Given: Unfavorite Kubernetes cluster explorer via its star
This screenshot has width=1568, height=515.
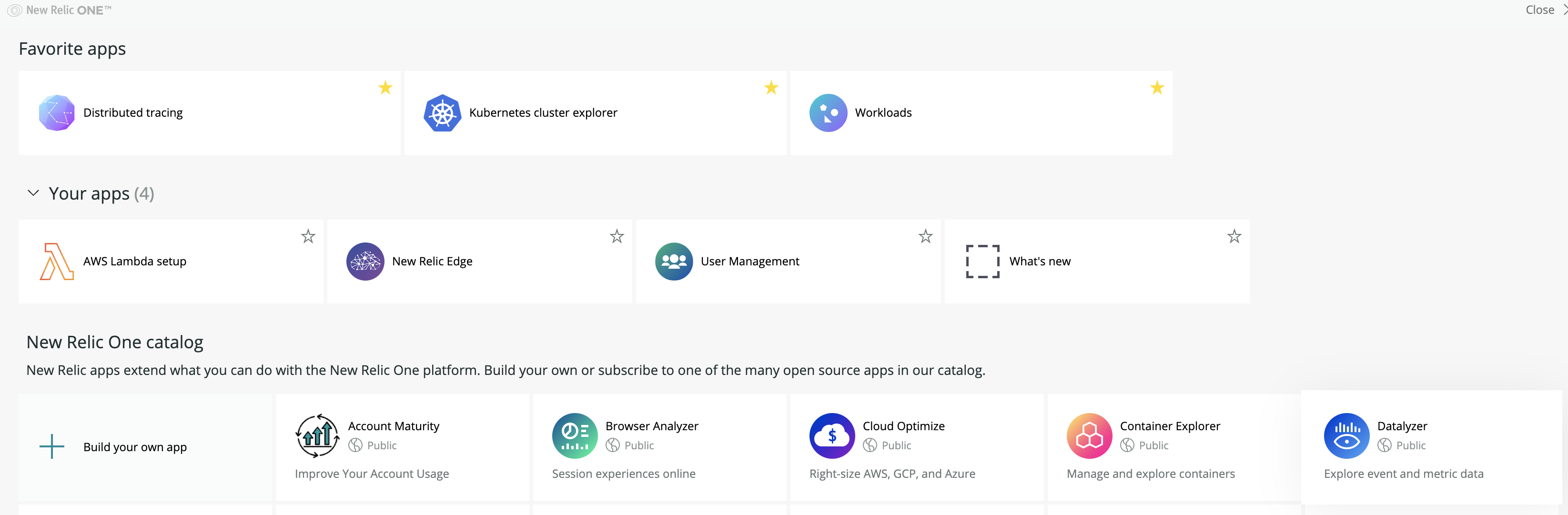Looking at the screenshot, I should pos(771,88).
